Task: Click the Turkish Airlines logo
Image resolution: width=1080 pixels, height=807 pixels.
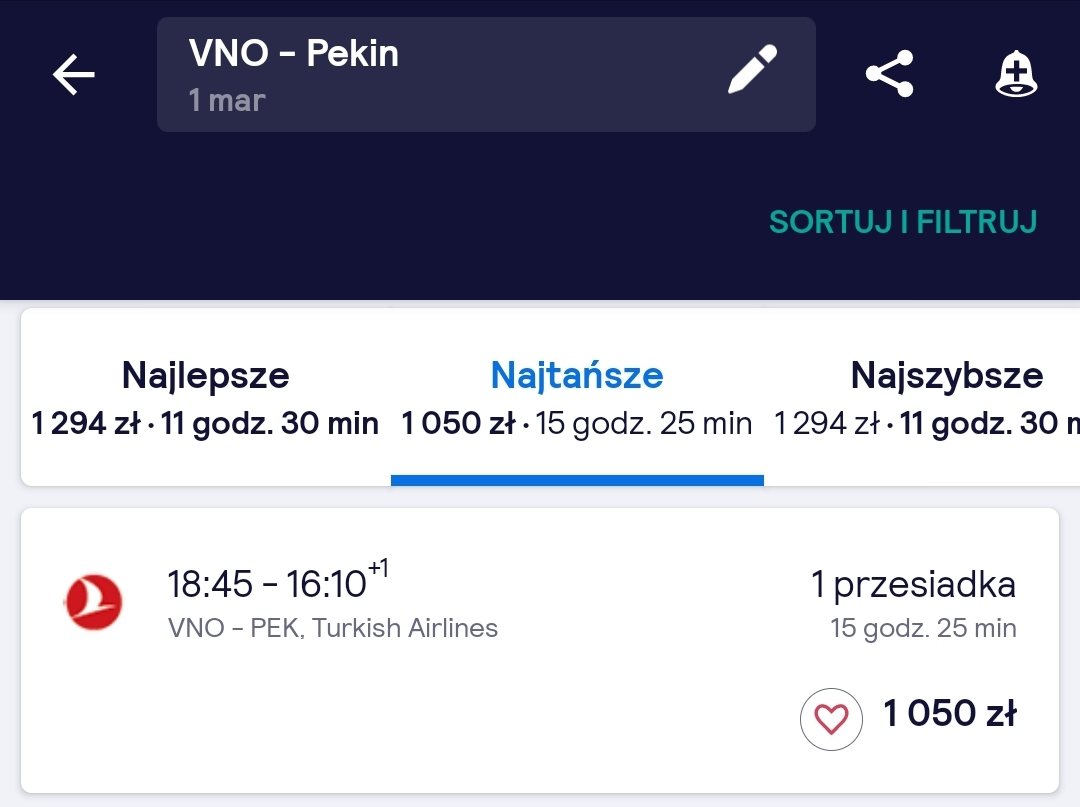Action: pos(94,602)
